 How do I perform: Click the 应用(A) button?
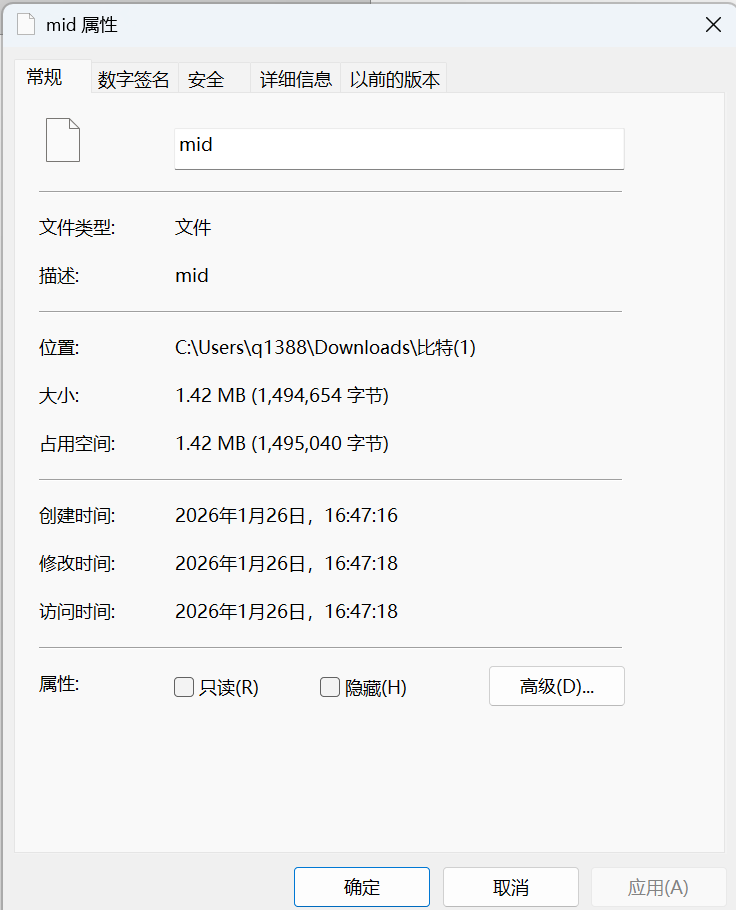point(657,887)
